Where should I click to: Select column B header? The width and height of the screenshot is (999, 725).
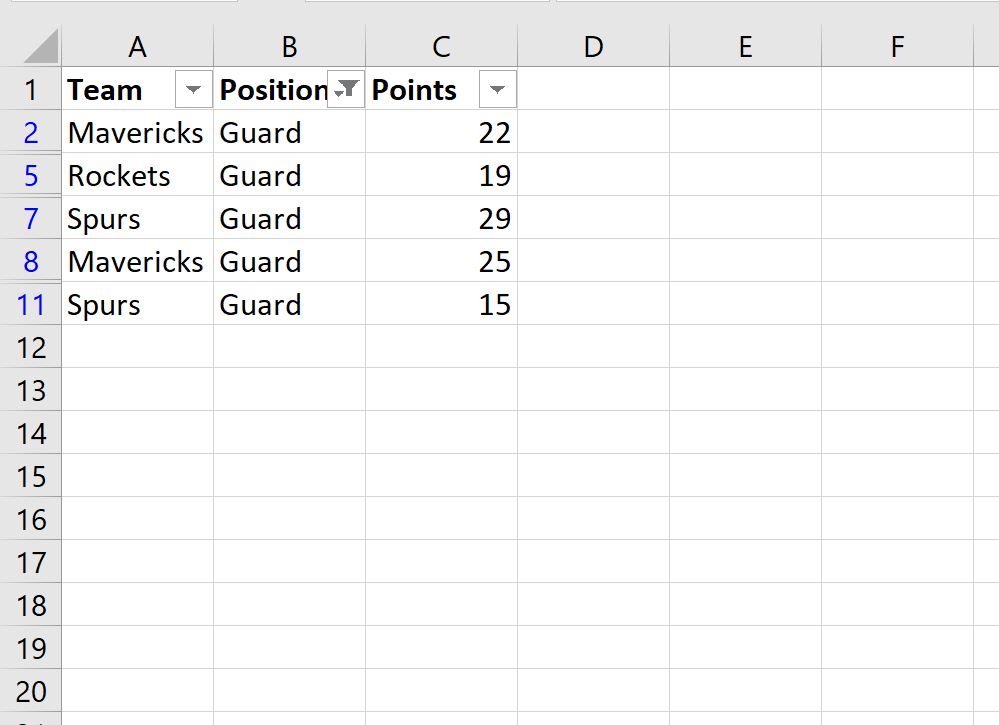click(289, 46)
